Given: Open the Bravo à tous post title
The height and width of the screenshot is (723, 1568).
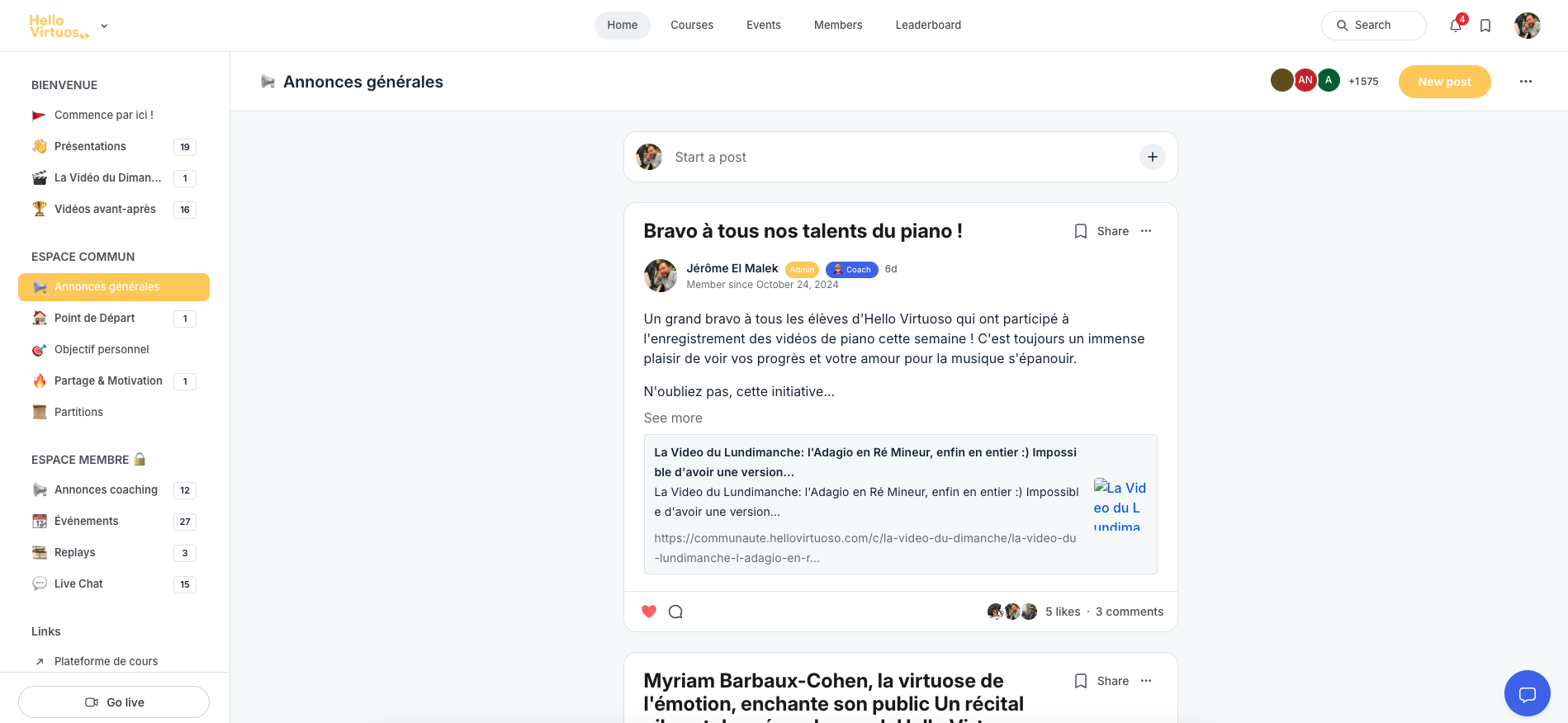Looking at the screenshot, I should coord(803,231).
